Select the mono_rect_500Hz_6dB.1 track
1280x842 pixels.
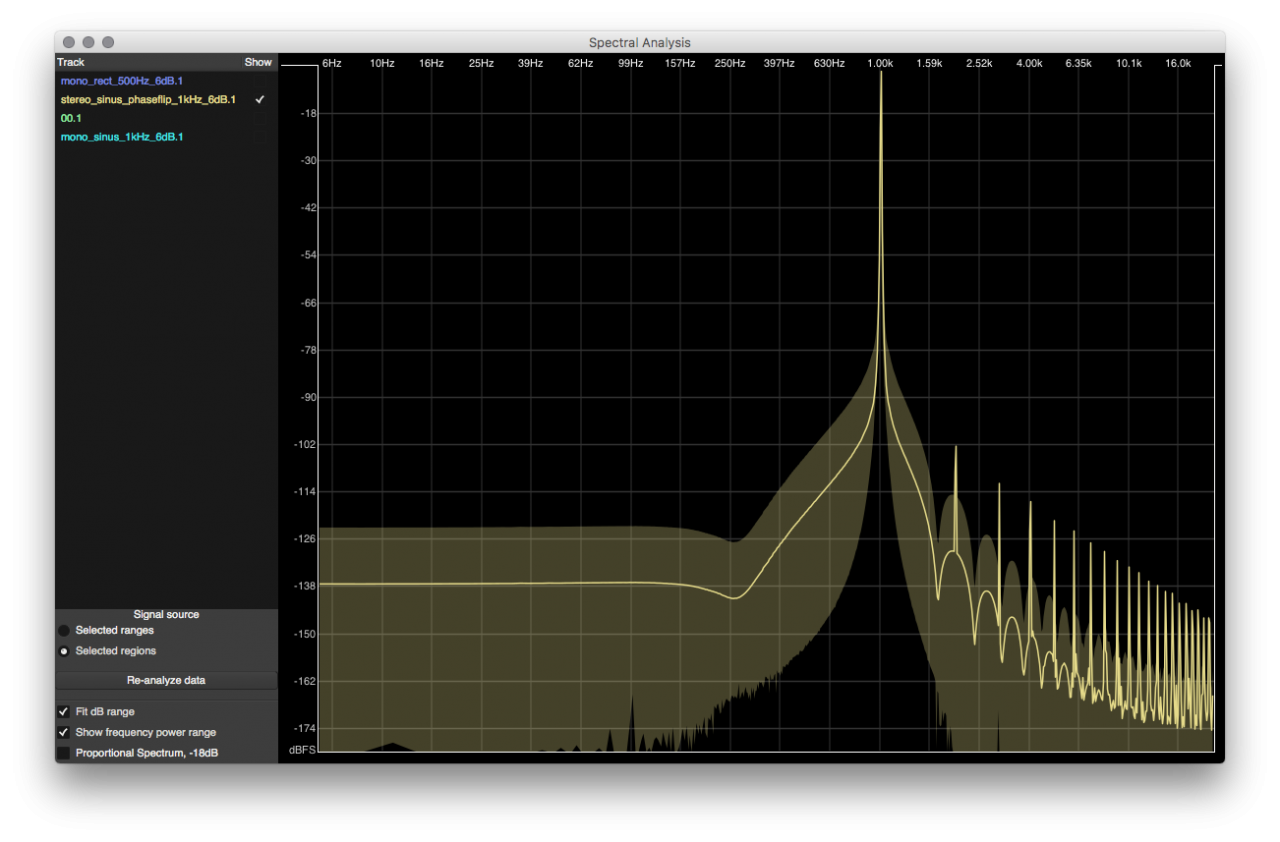[121, 81]
